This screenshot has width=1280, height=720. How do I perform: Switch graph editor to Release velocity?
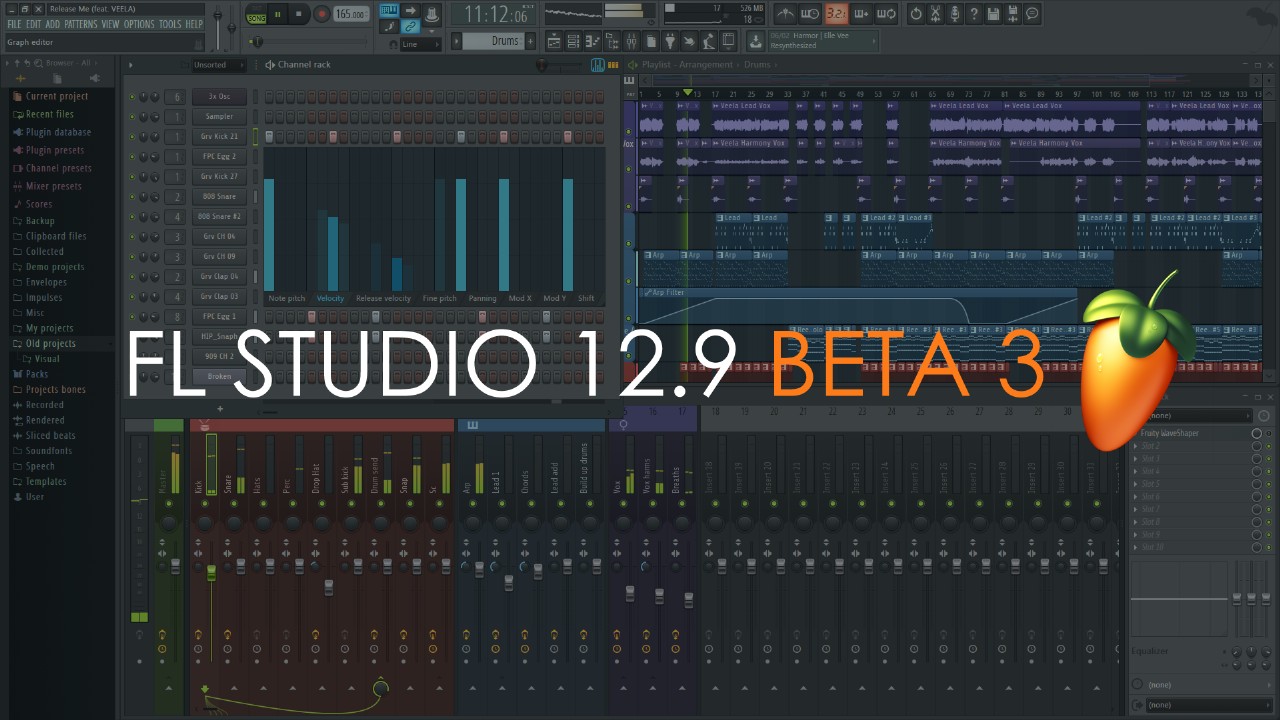(x=383, y=299)
